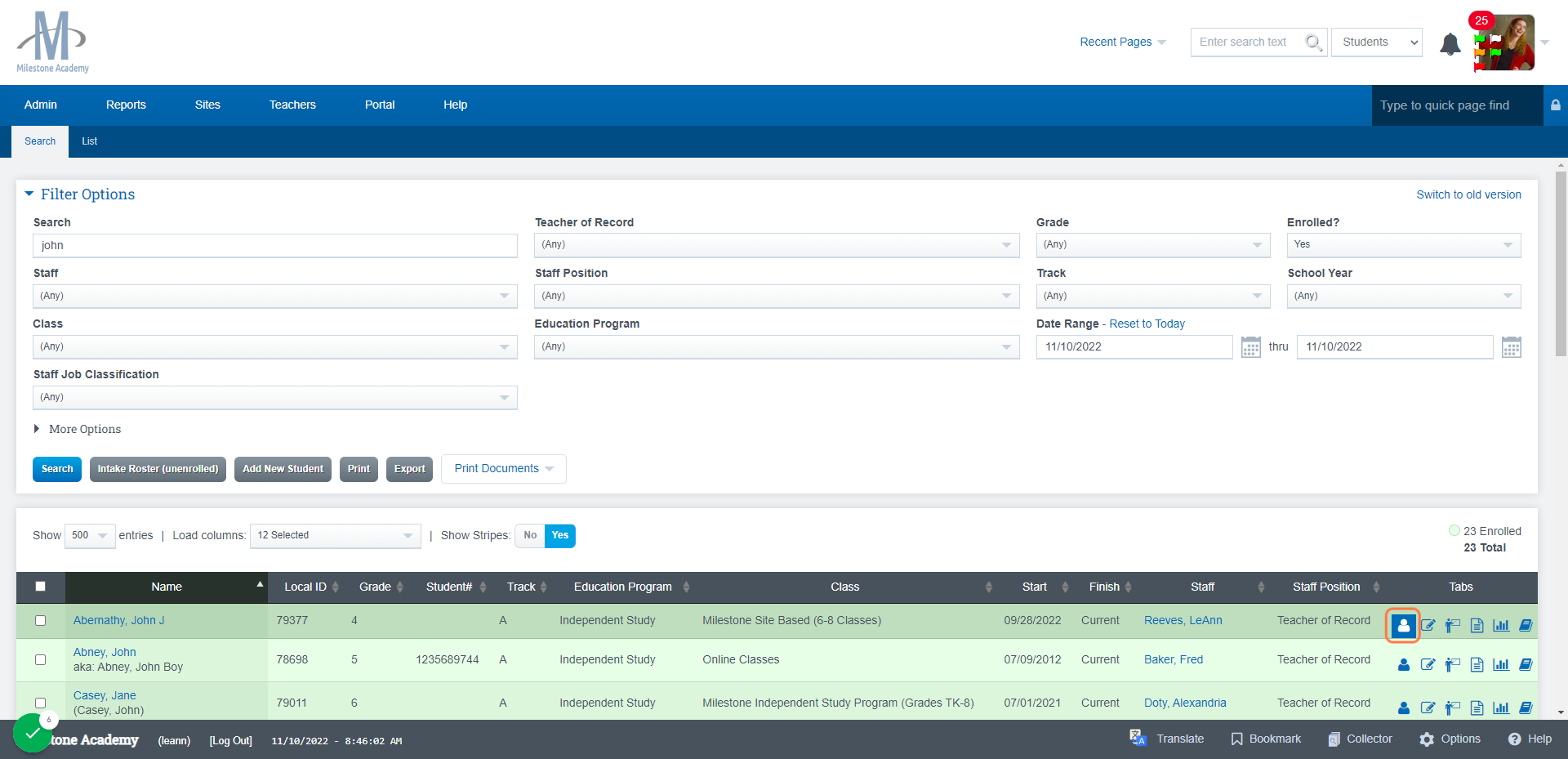
Task: Click edit pencil icon in Abney row
Action: pyautogui.click(x=1428, y=664)
